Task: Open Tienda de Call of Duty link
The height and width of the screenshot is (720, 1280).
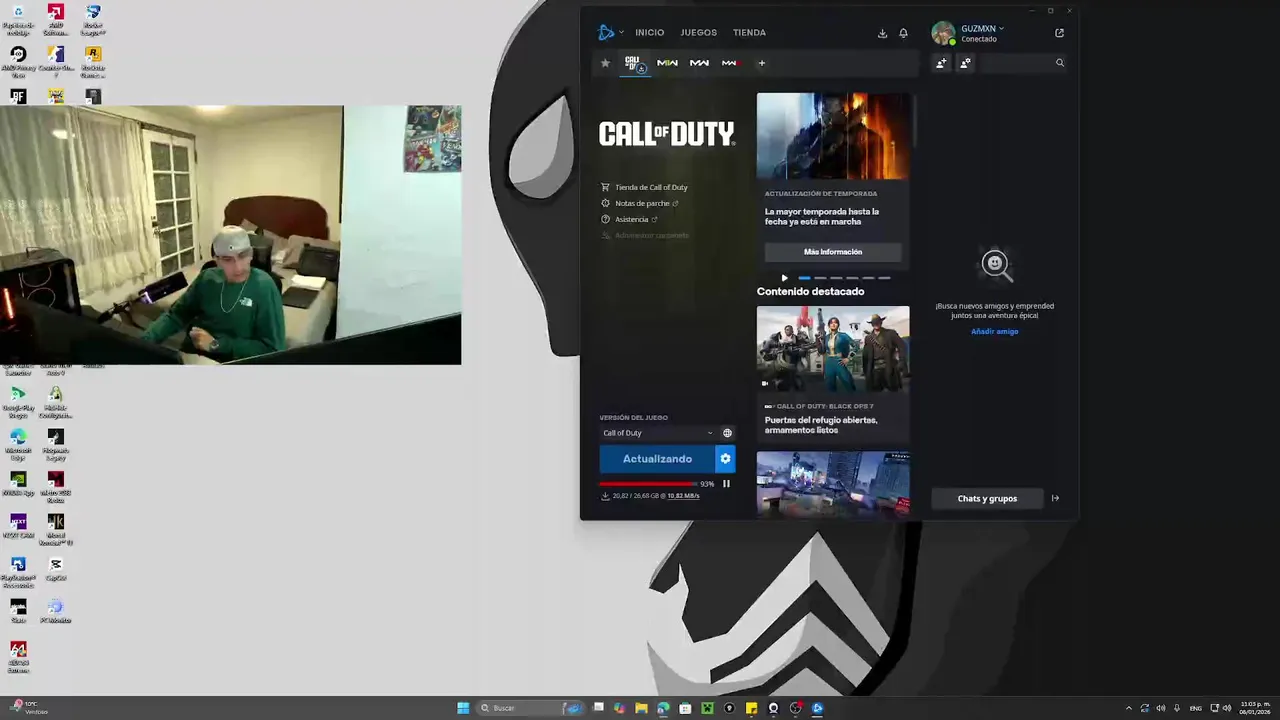Action: [x=644, y=187]
